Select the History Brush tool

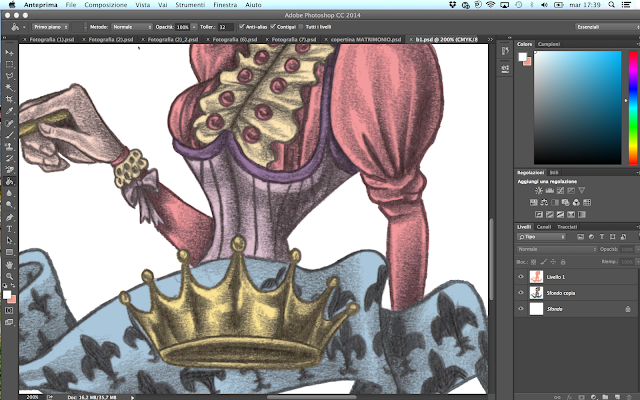pyautogui.click(x=9, y=158)
